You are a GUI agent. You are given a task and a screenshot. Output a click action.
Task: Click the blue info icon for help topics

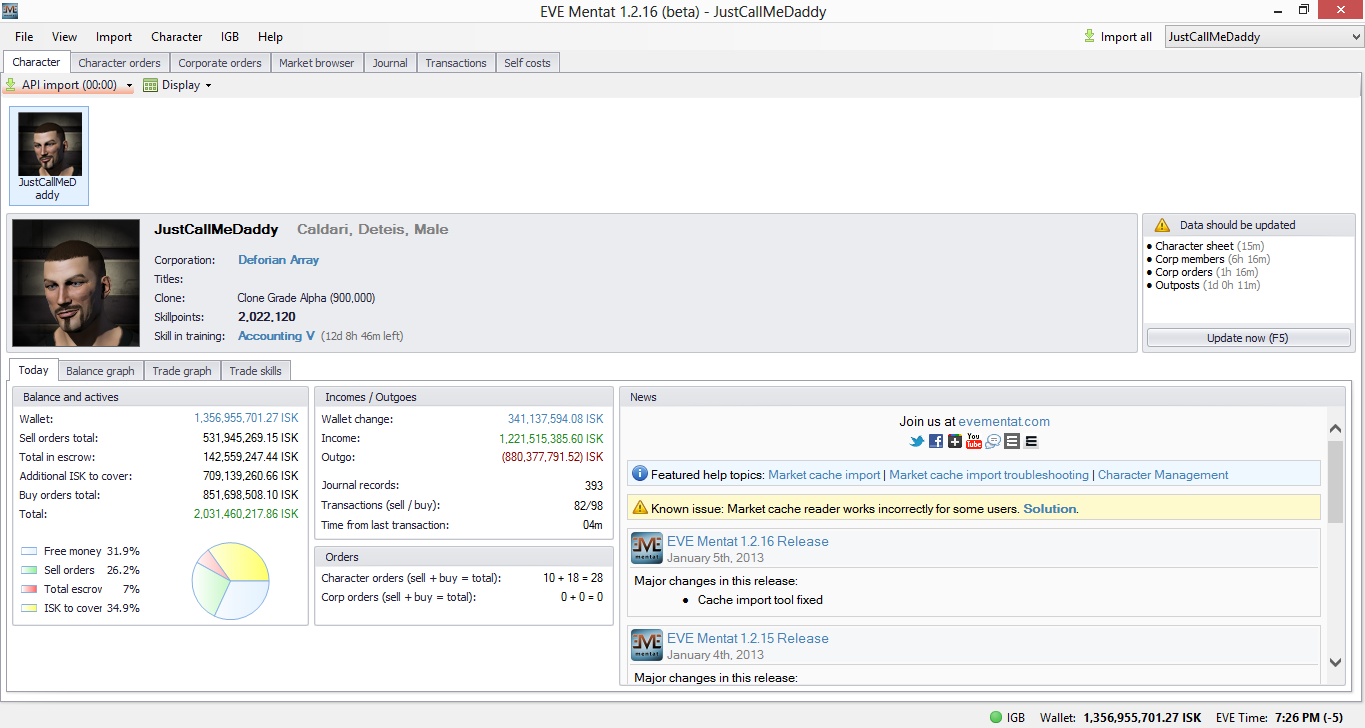[x=640, y=474]
